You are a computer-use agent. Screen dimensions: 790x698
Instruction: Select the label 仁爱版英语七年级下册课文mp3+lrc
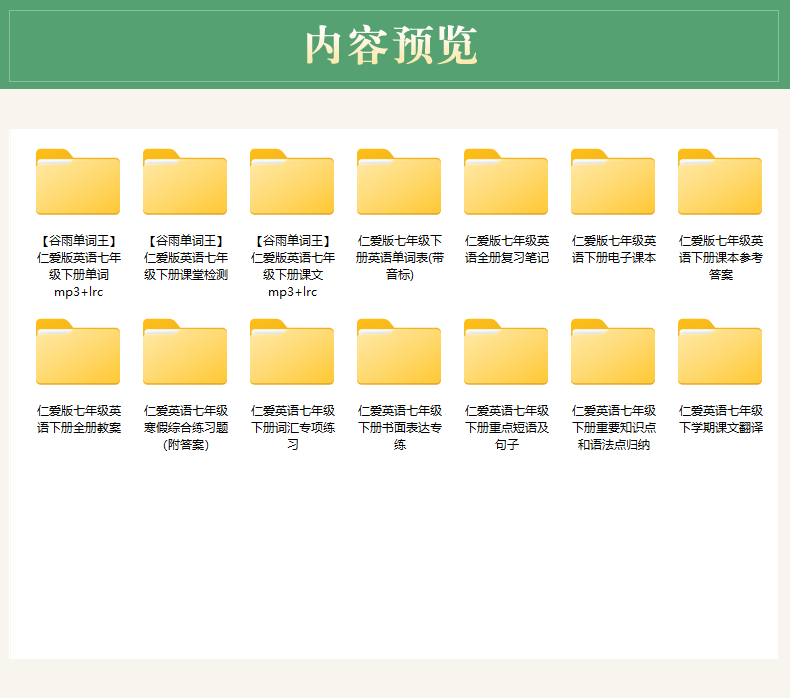293,266
